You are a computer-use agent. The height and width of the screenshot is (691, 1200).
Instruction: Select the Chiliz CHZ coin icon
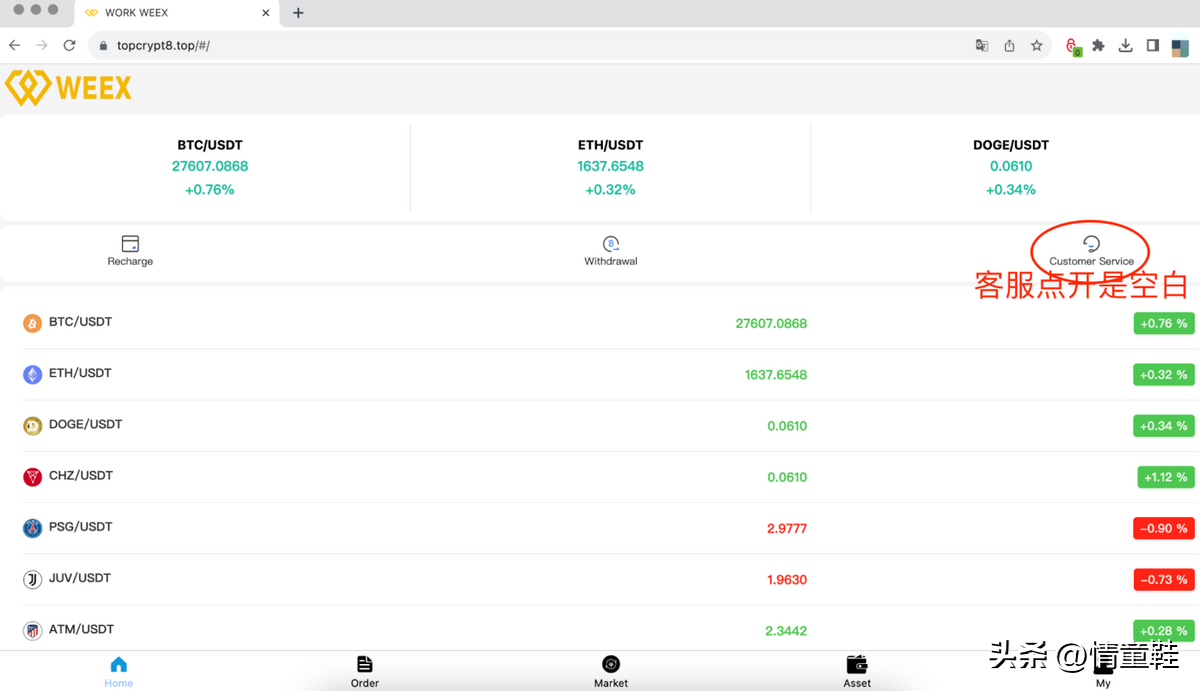pyautogui.click(x=33, y=477)
